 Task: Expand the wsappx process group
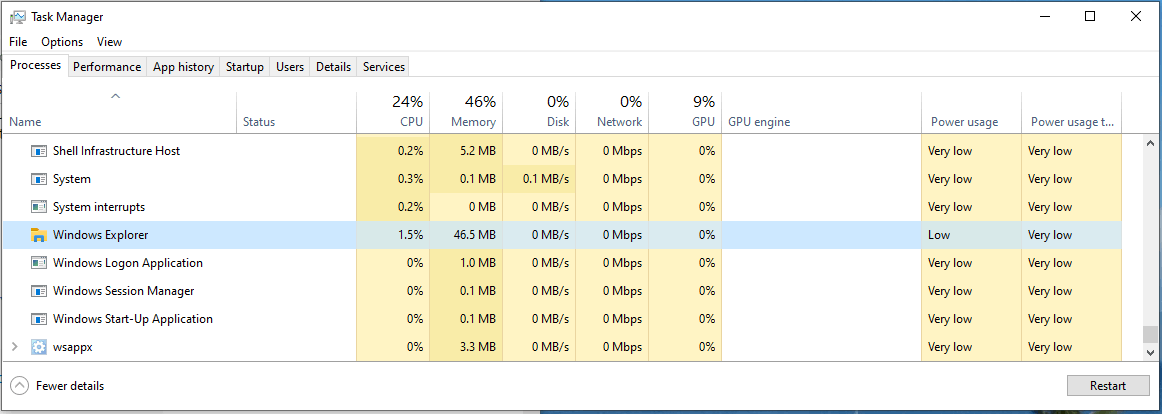pos(15,347)
